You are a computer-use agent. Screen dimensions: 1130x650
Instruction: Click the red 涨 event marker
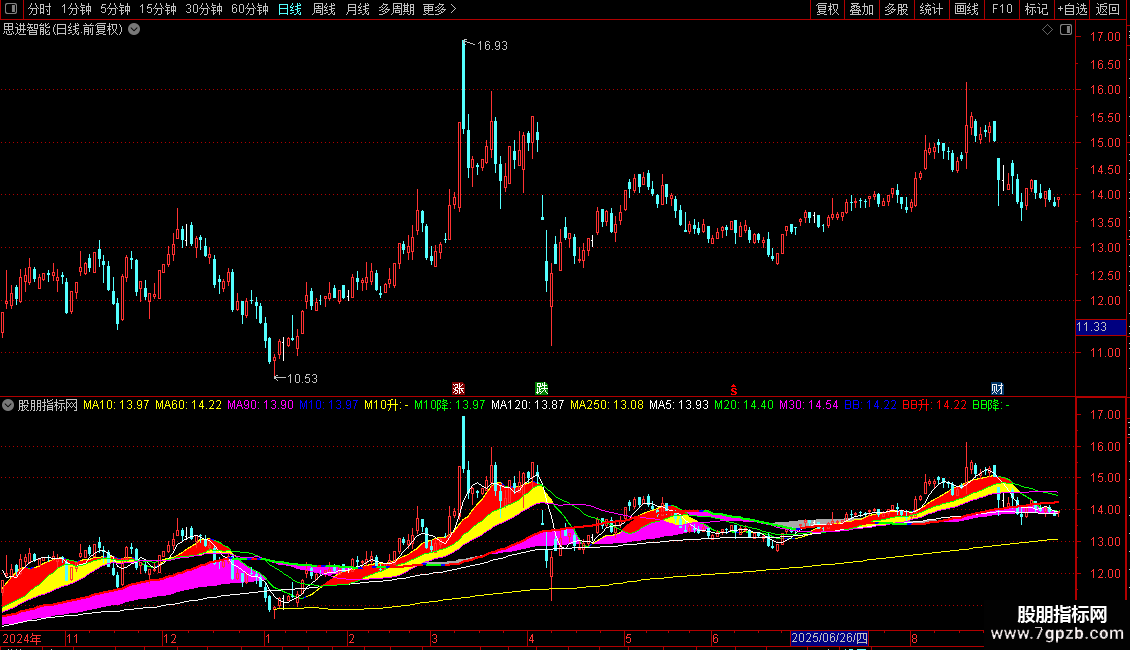click(x=458, y=389)
